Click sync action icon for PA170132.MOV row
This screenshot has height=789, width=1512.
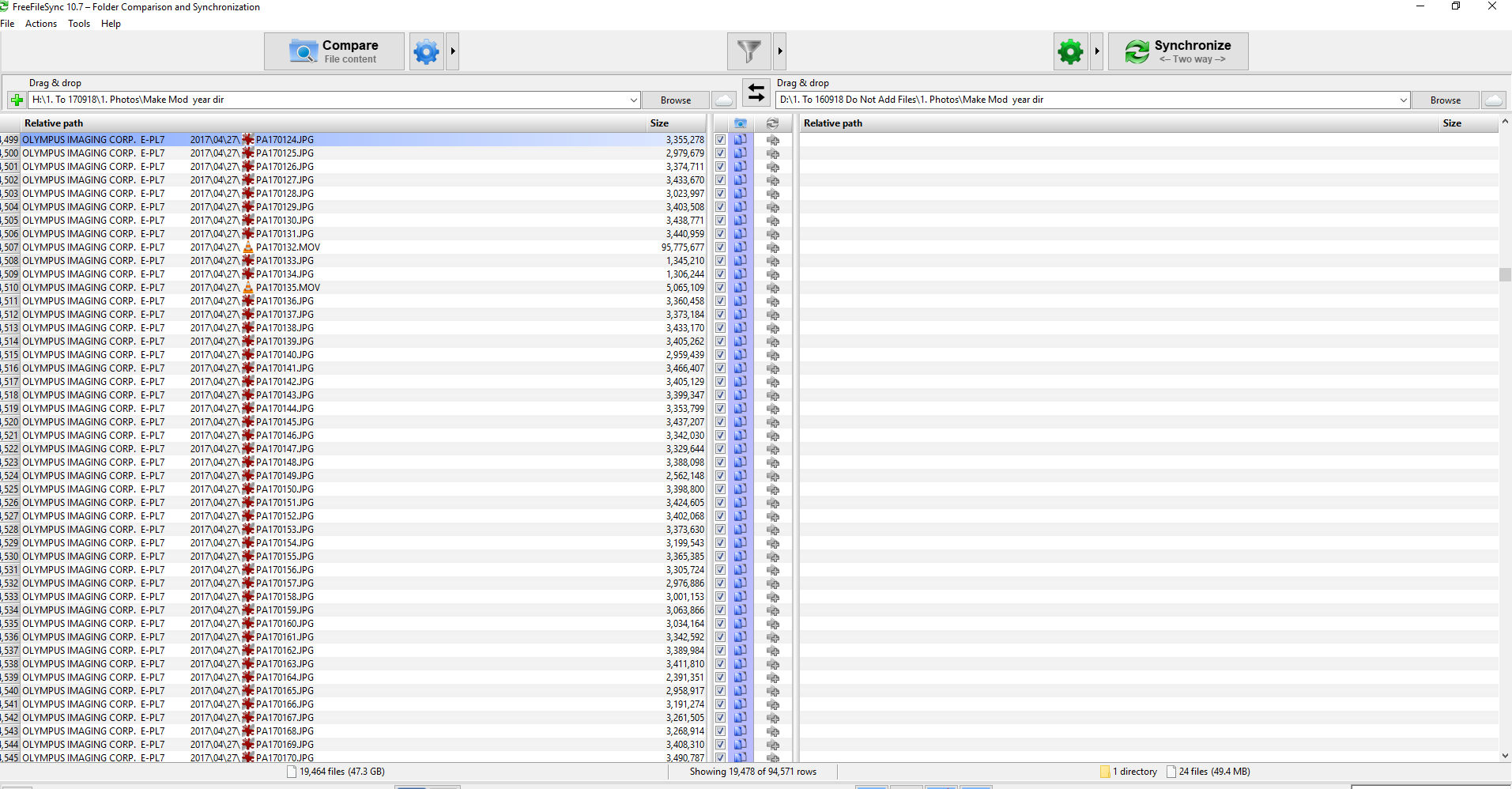[x=773, y=247]
